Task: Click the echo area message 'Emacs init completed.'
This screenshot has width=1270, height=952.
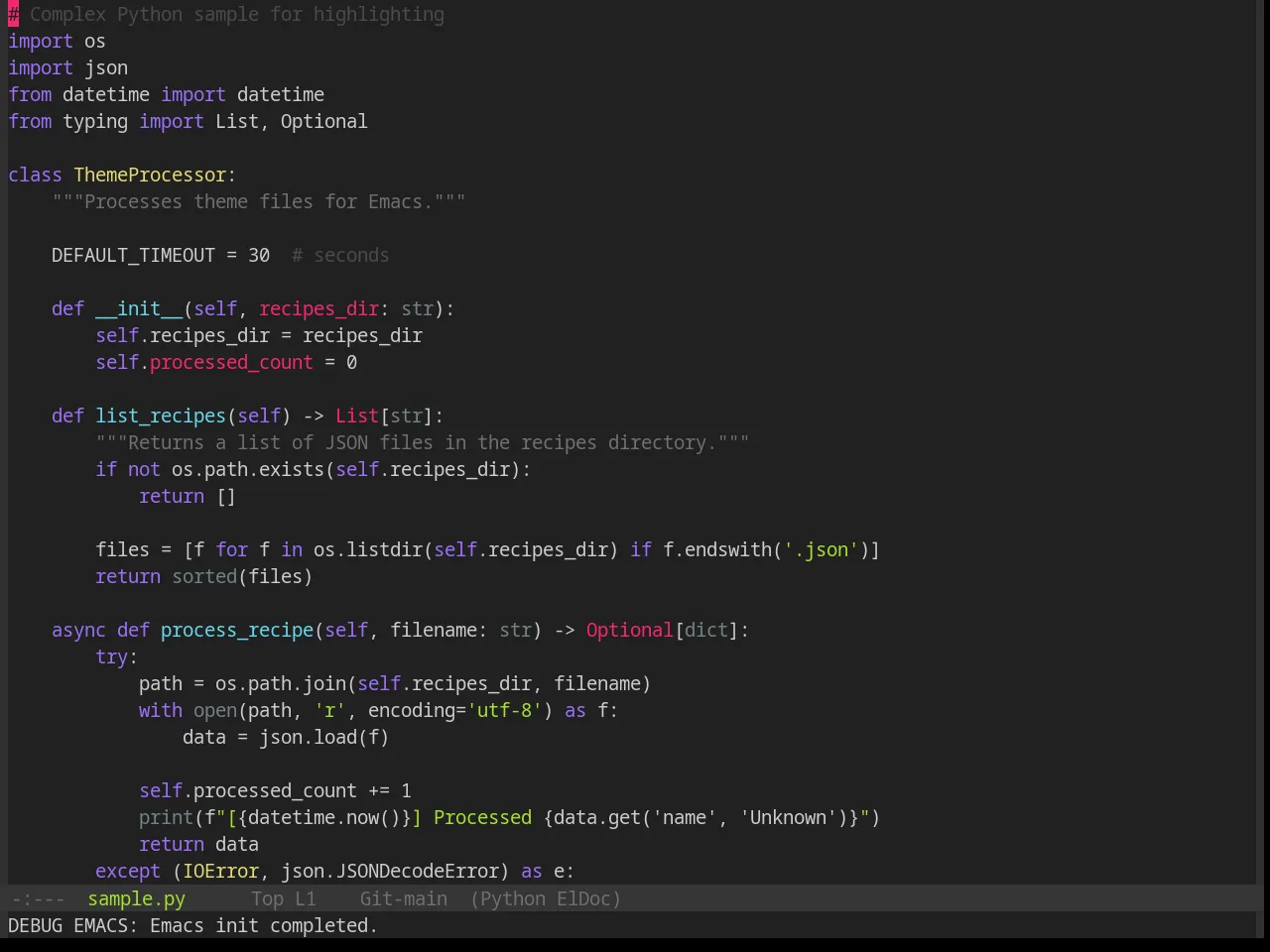Action: 264,925
